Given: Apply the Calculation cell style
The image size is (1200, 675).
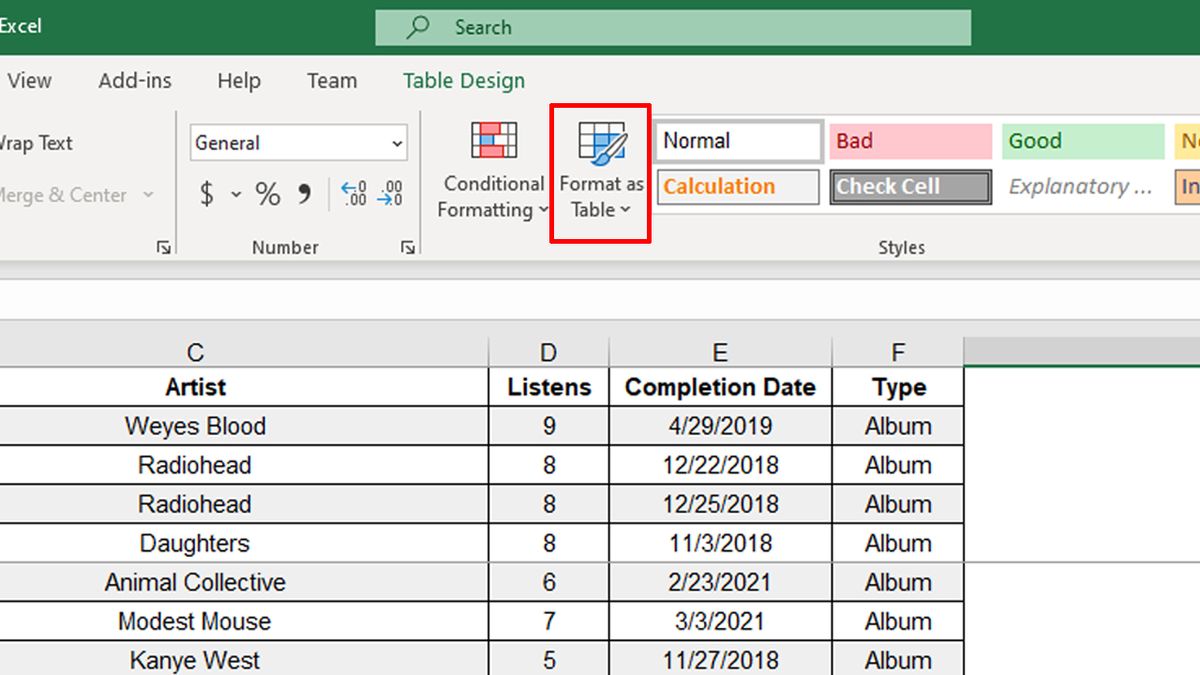Looking at the screenshot, I should click(737, 186).
